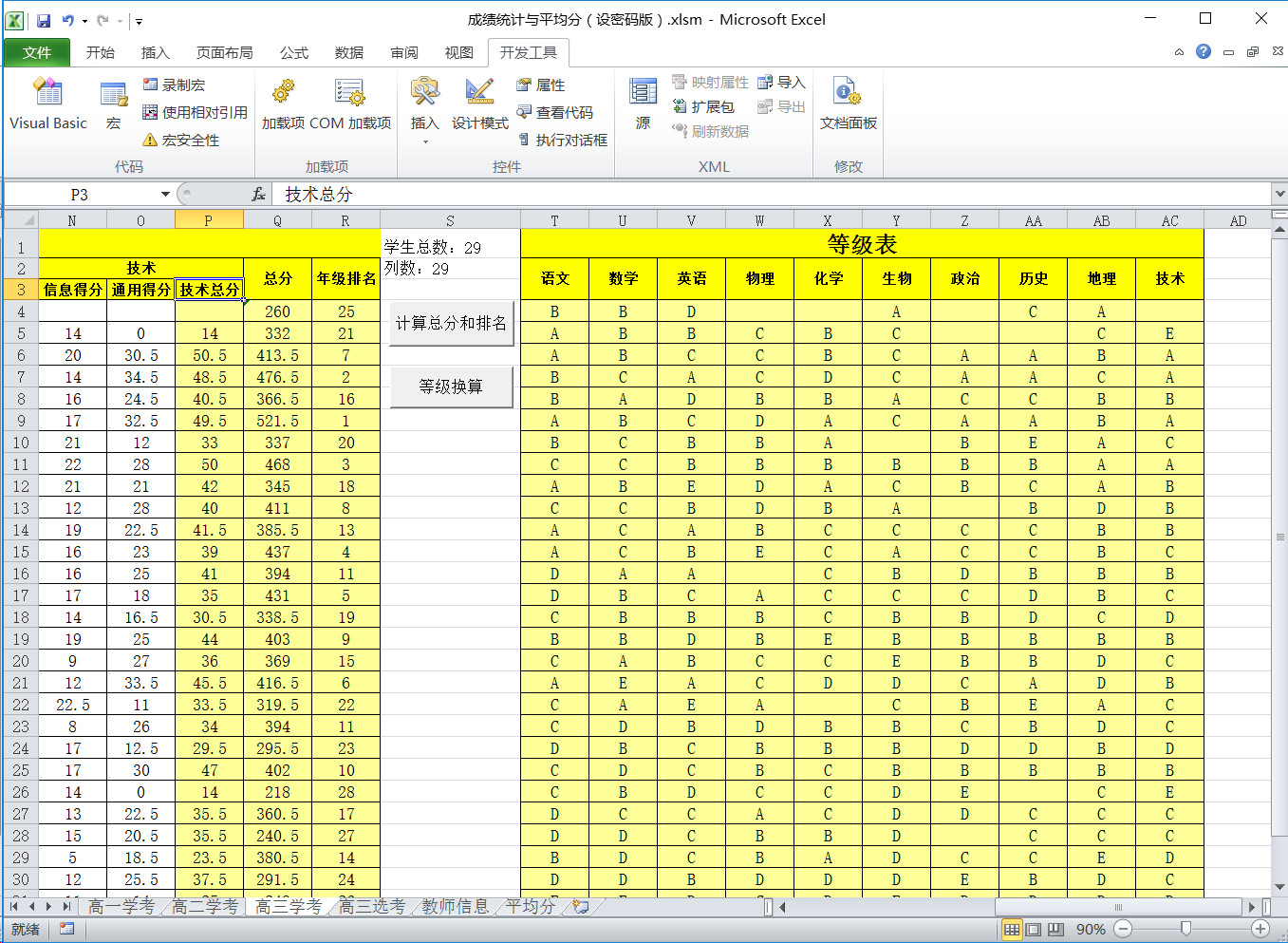Minimize the ribbon
Viewport: 1288px width, 943px height.
[1179, 52]
